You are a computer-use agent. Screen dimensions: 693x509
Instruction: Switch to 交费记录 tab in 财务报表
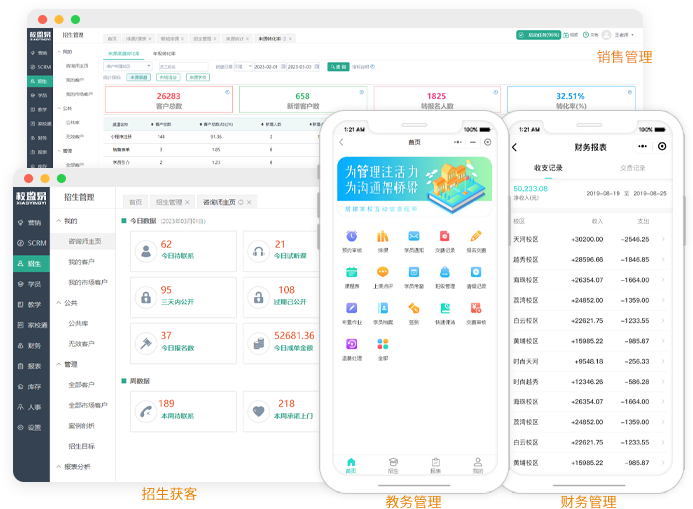(x=632, y=168)
